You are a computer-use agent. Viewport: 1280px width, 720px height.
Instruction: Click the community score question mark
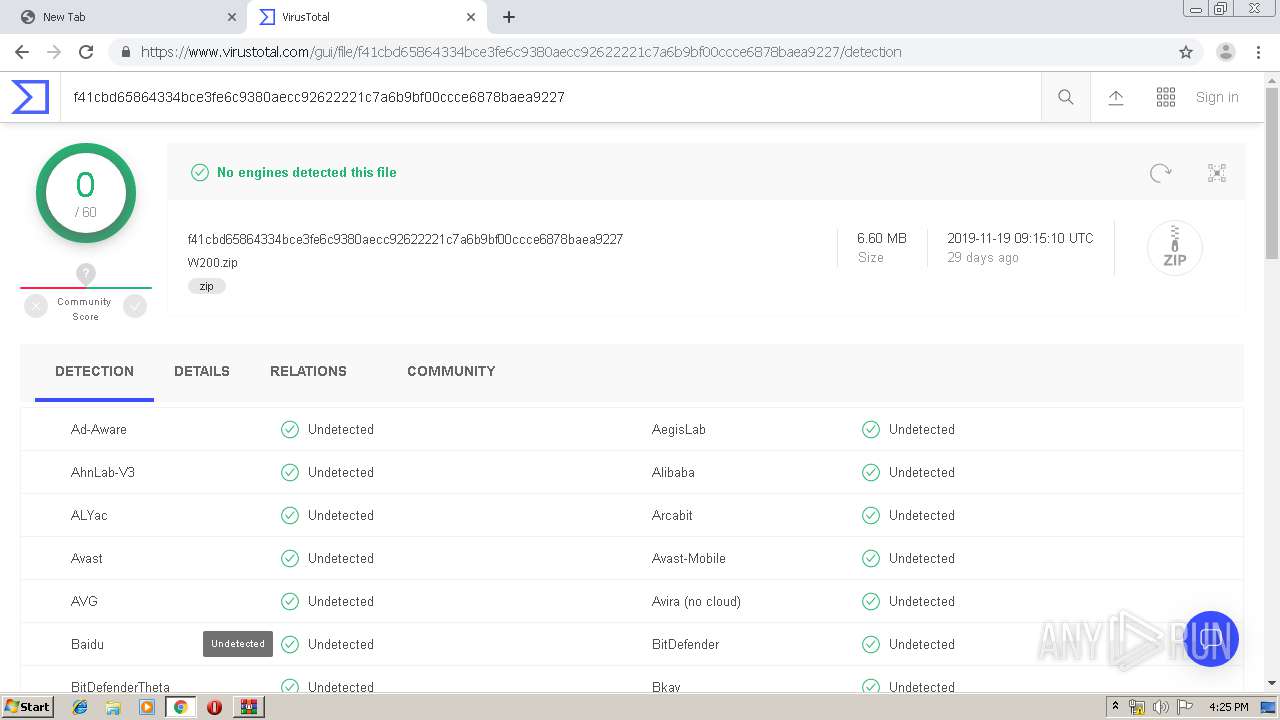[x=86, y=273]
